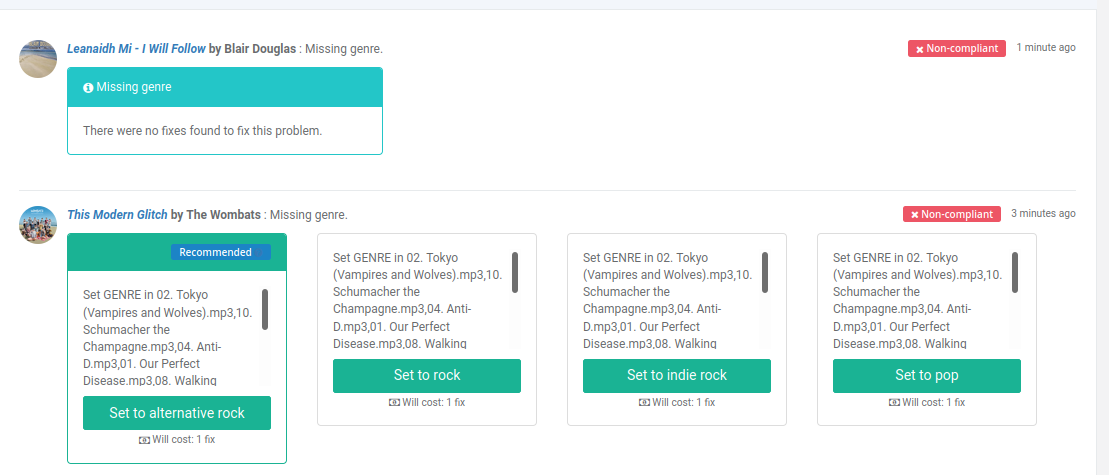Open the This Modern Glitch album link
The height and width of the screenshot is (475, 1109).
117,214
